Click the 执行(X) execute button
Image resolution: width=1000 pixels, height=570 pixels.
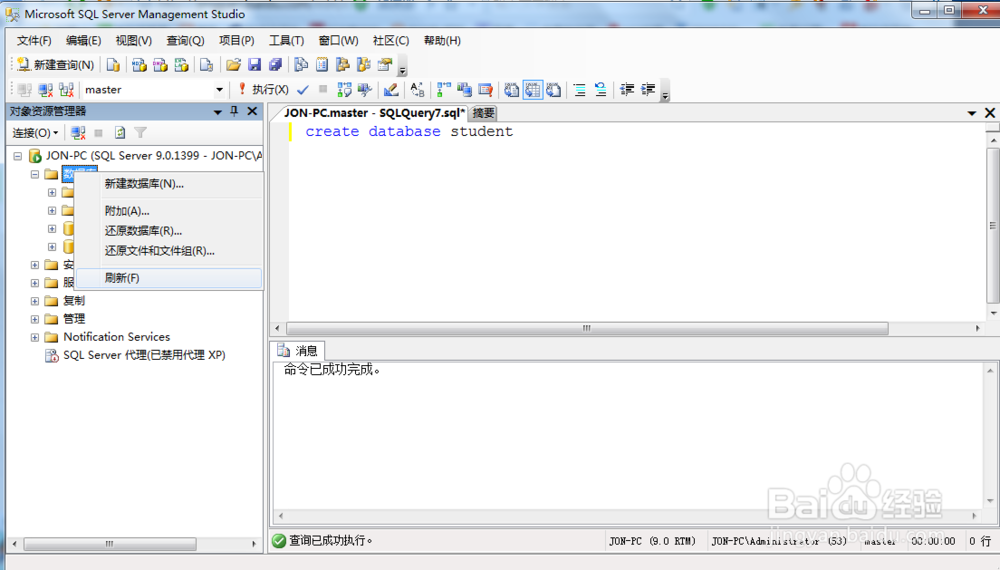pos(263,89)
